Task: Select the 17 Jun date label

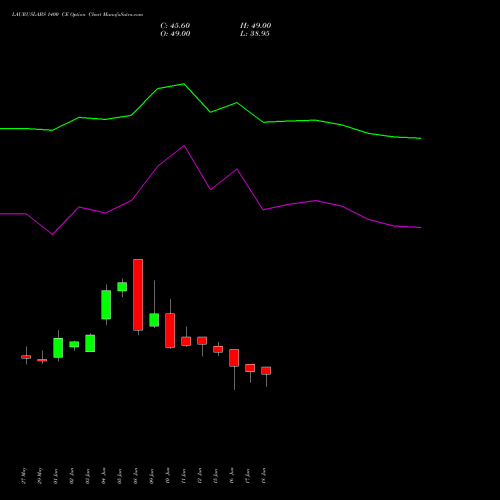Action: pyautogui.click(x=248, y=476)
